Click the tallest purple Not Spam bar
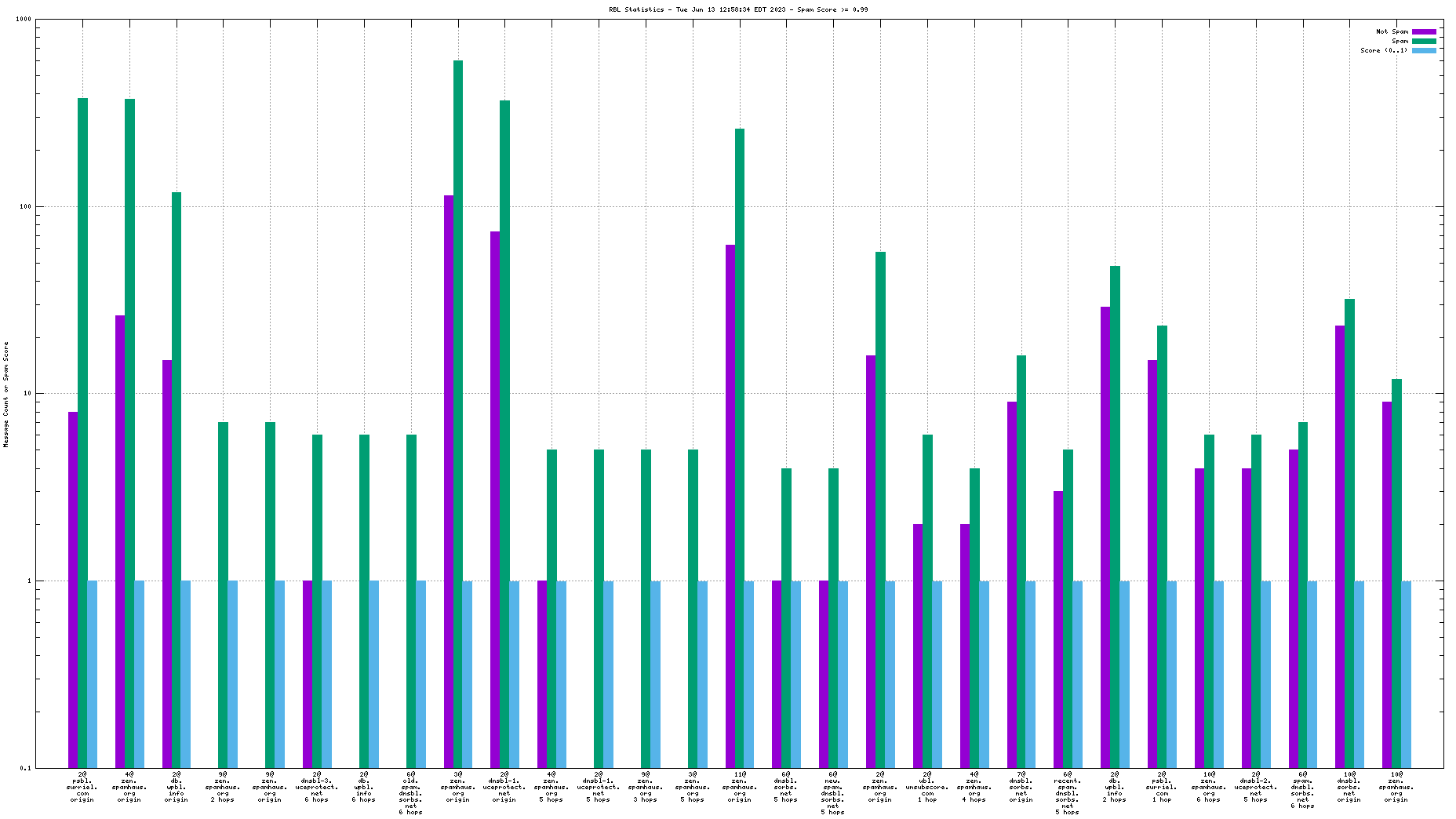This screenshot has width=1456, height=819. (x=448, y=471)
